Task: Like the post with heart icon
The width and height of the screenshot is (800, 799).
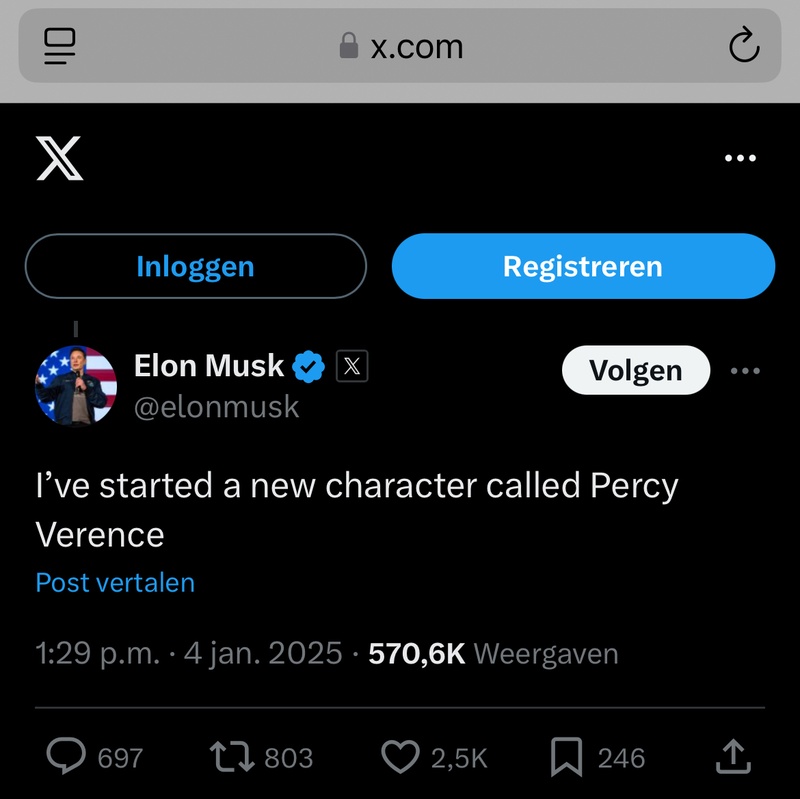Action: click(401, 757)
